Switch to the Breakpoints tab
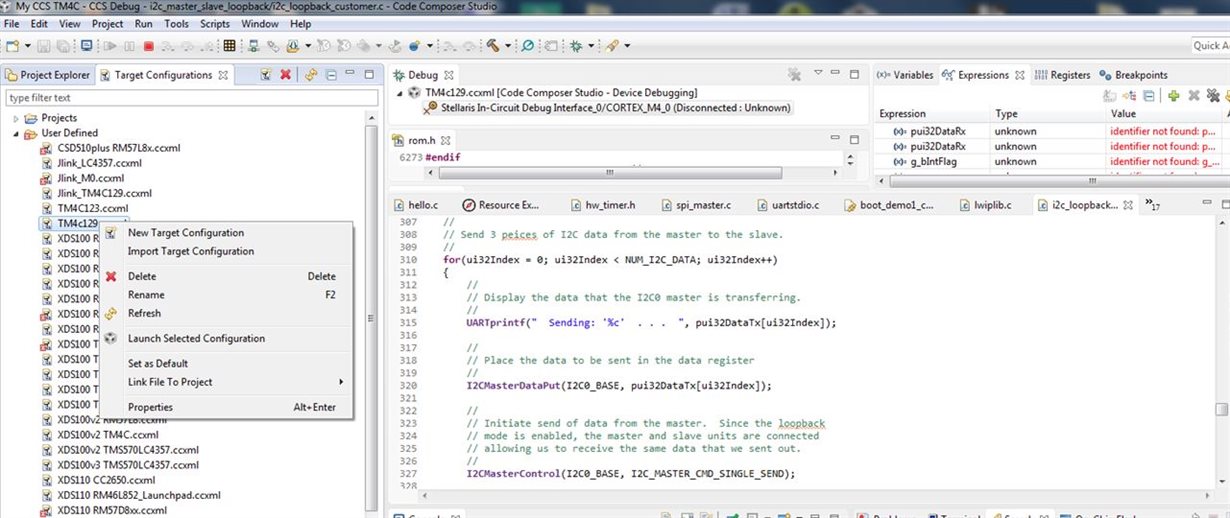 (x=1133, y=75)
